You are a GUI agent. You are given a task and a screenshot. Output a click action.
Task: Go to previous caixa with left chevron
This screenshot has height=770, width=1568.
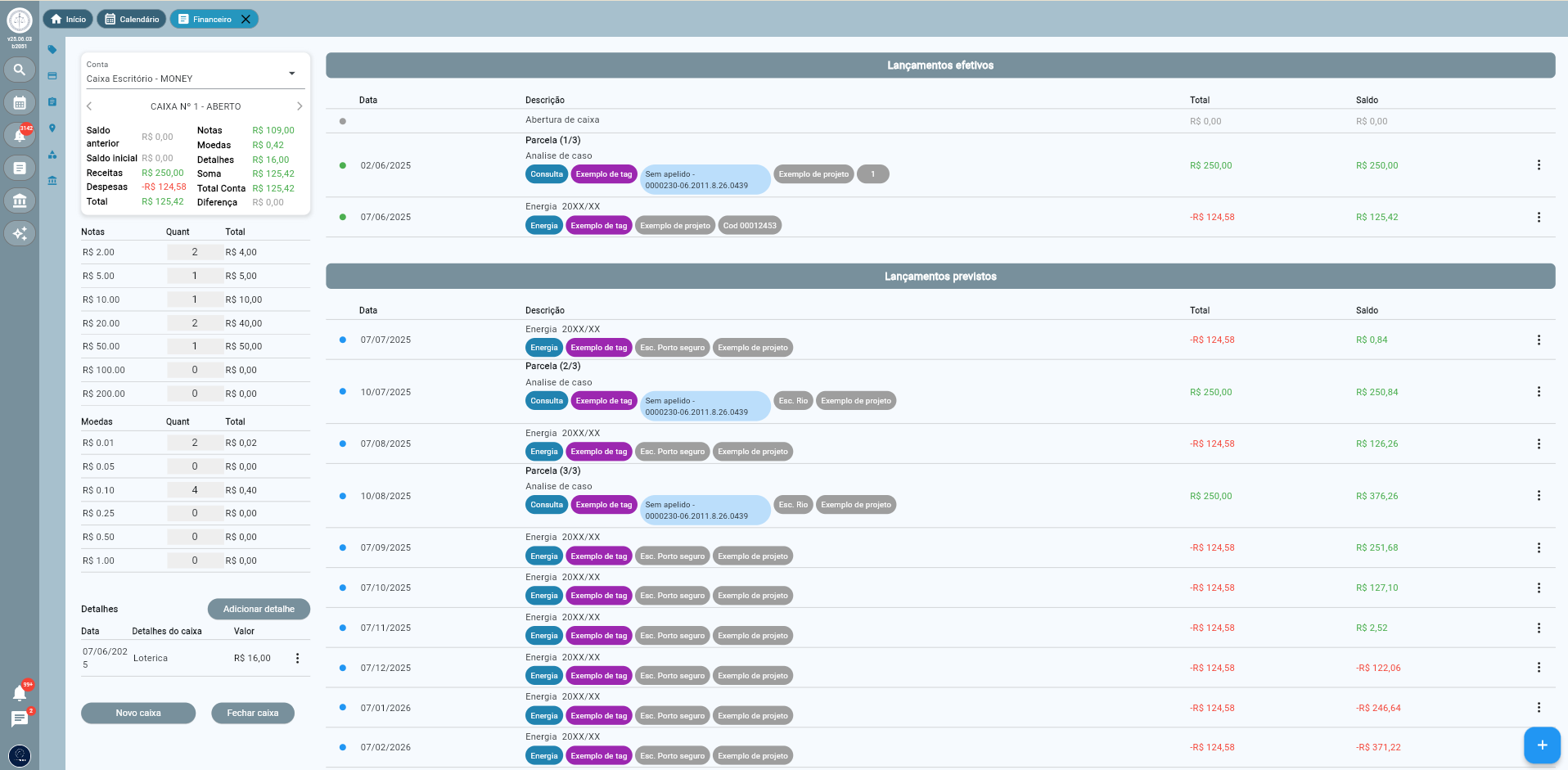89,106
